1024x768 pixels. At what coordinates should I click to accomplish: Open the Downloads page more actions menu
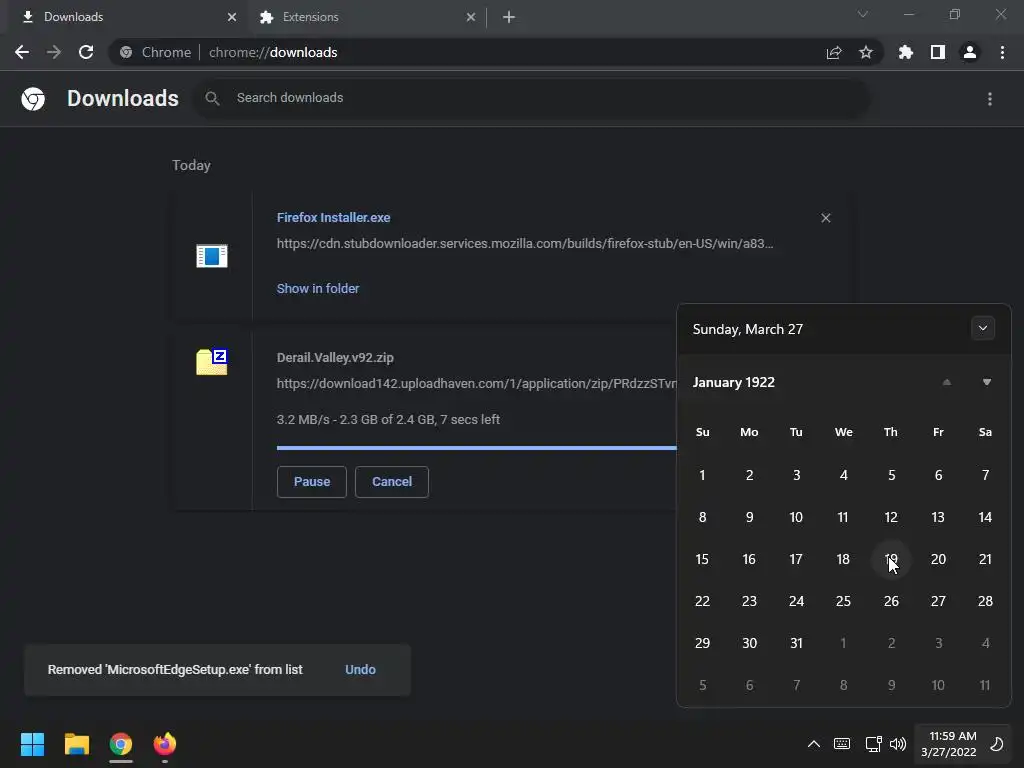point(990,99)
